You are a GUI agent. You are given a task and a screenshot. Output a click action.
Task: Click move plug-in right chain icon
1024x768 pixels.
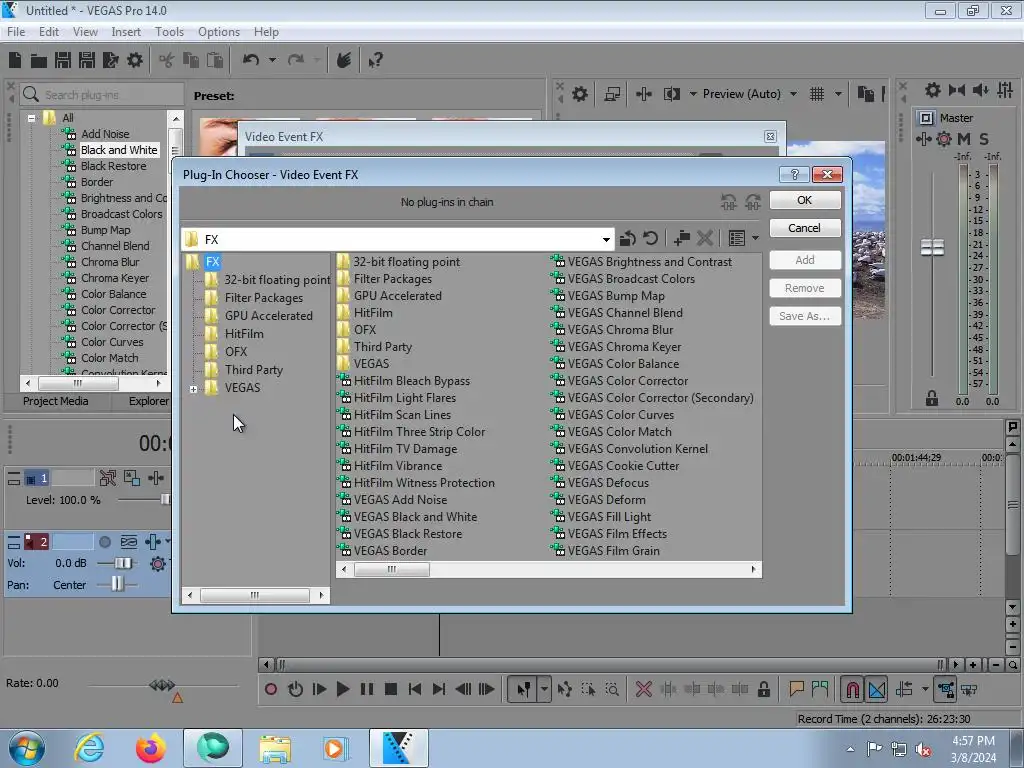(x=753, y=202)
